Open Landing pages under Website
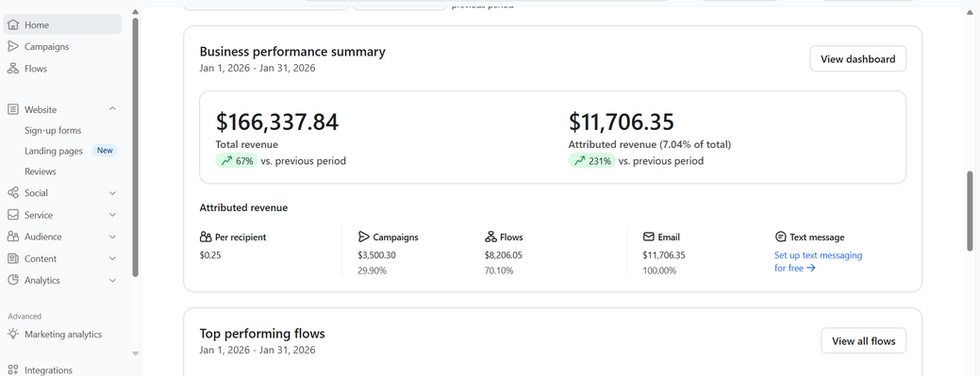980x376 pixels. [54, 151]
